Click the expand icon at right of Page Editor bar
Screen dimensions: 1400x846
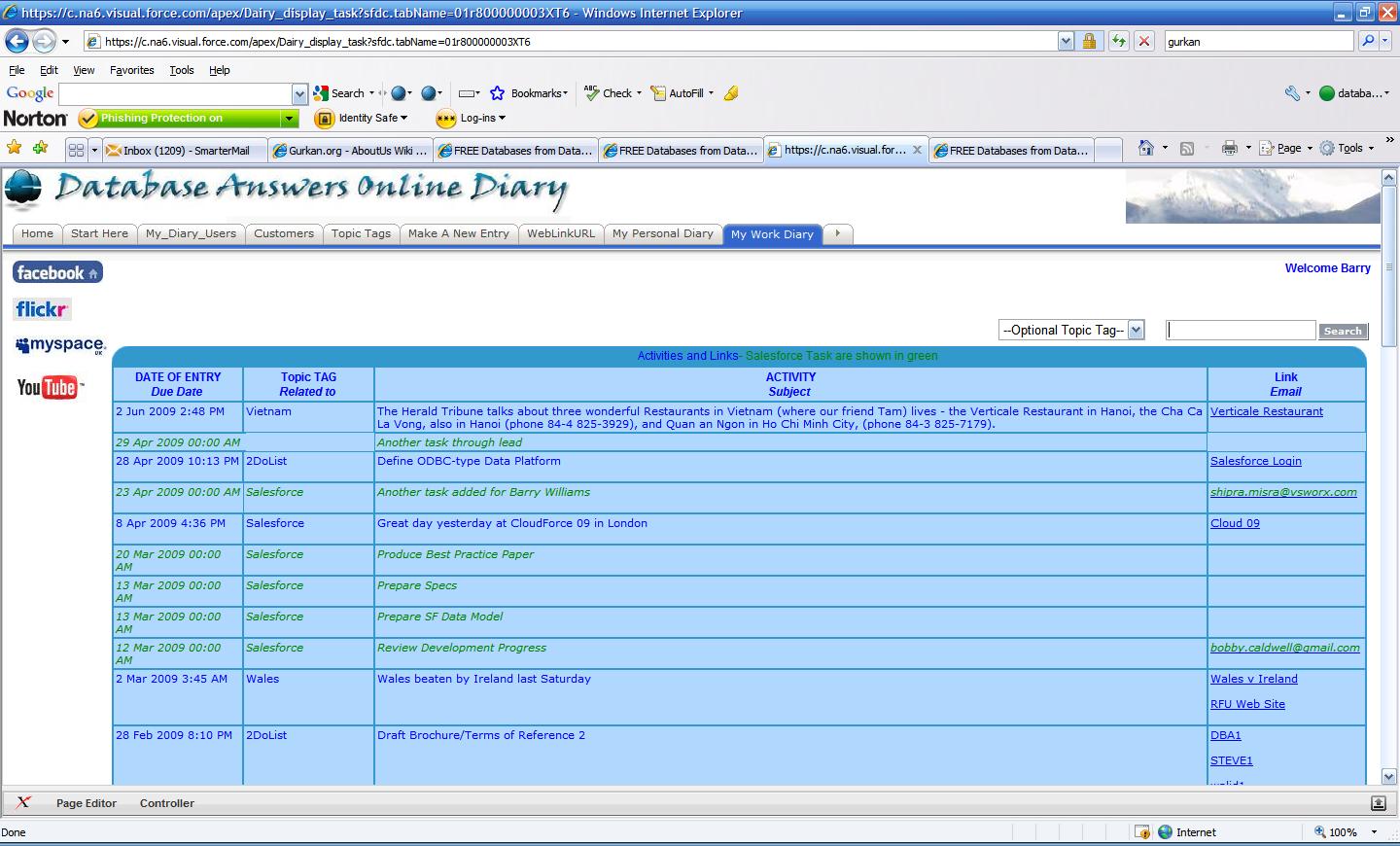pos(1378,803)
